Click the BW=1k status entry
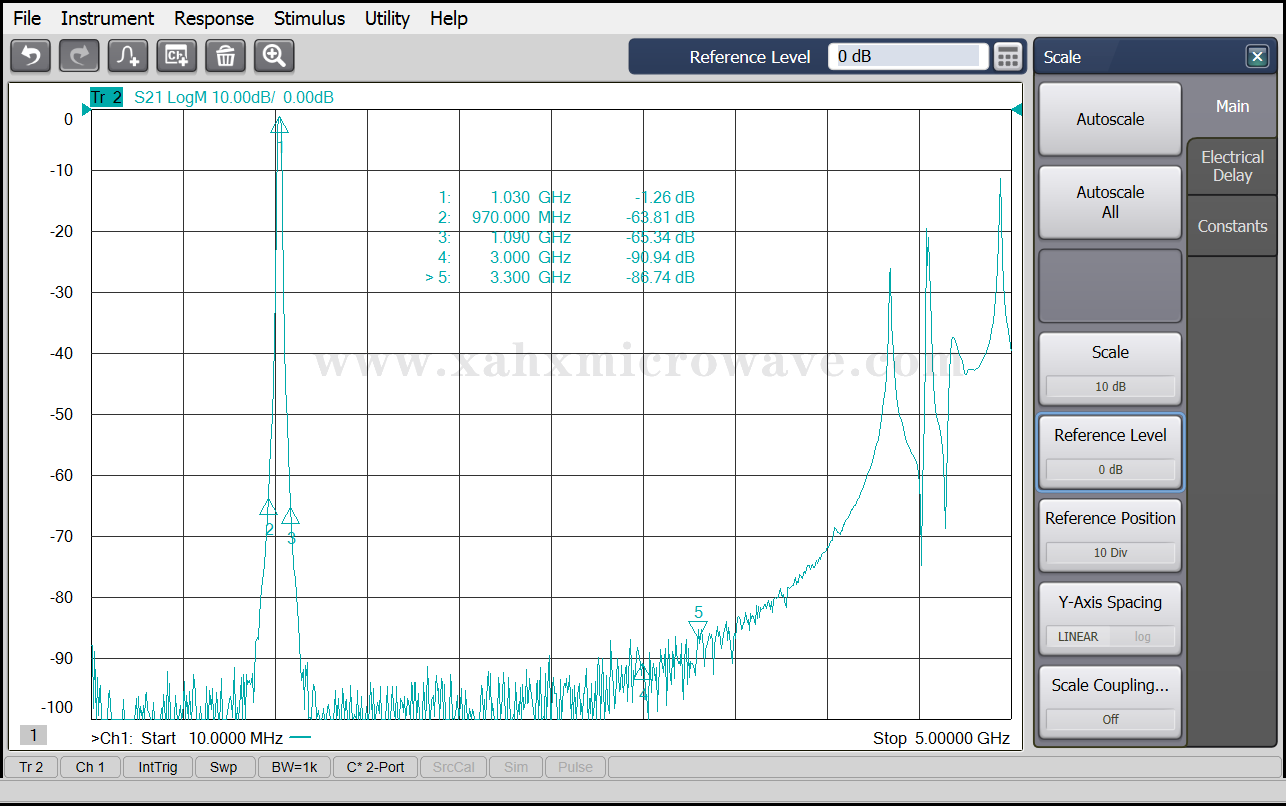Viewport: 1286px width, 806px height. pyautogui.click(x=294, y=767)
